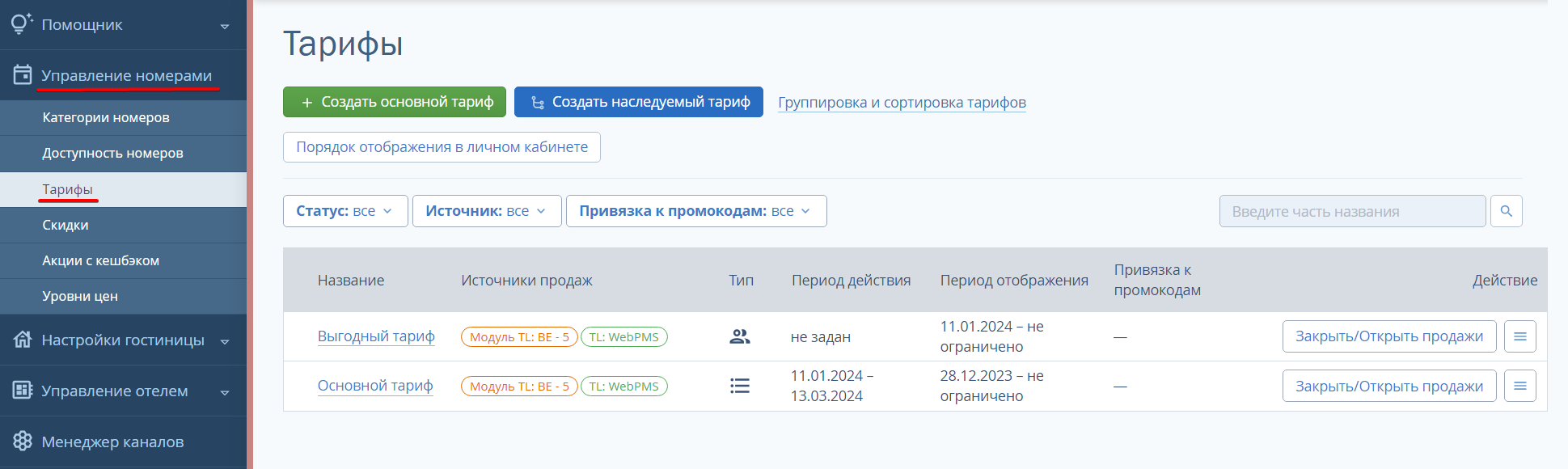This screenshot has height=469, width=1568.
Task: Click Создать основной тариф button
Action: pyautogui.click(x=395, y=102)
